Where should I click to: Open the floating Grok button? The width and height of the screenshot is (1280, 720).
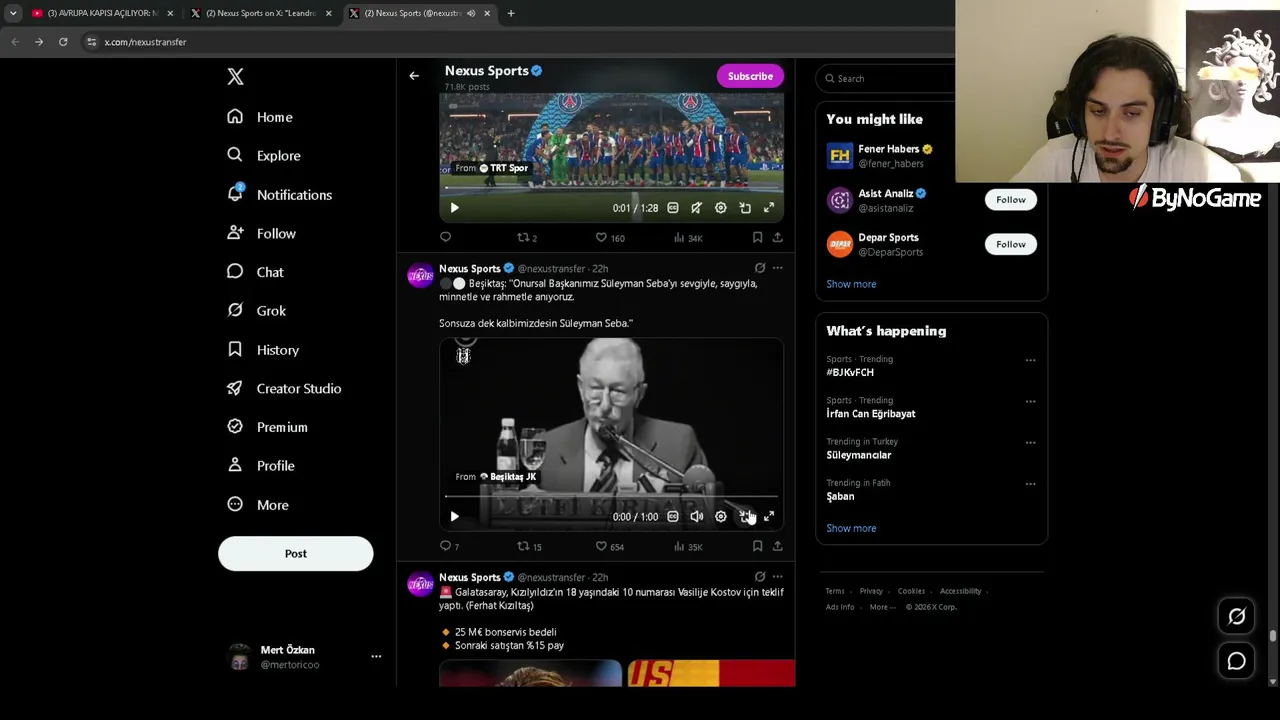coord(1237,617)
